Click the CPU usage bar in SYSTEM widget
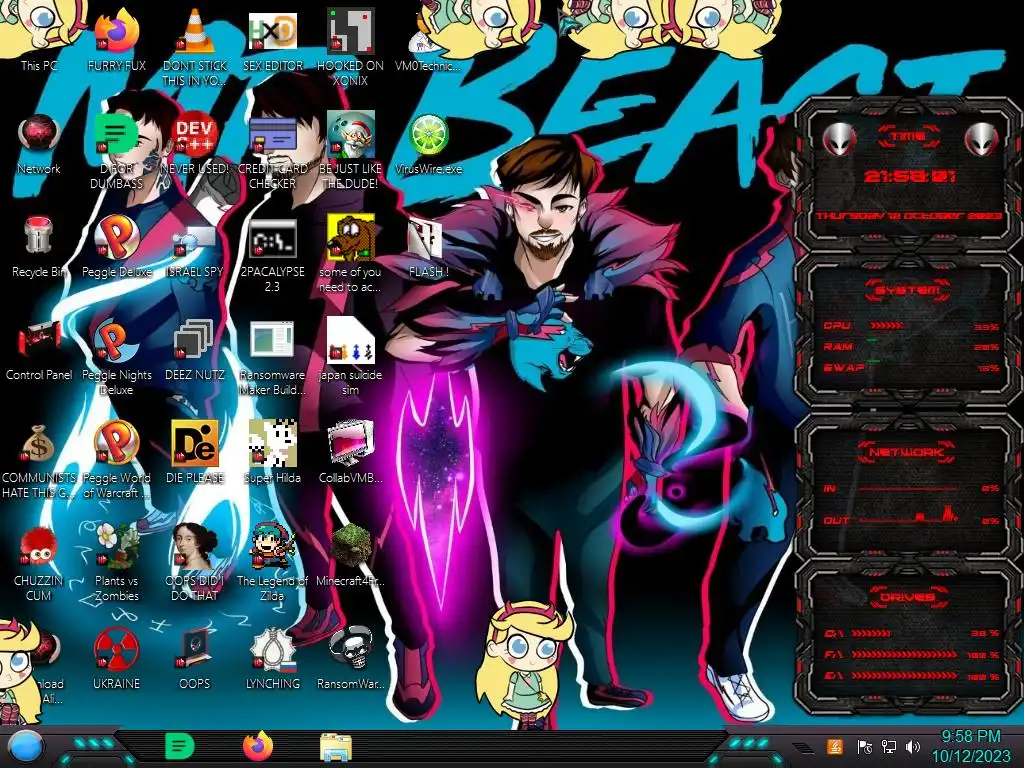Viewport: 1024px width, 768px height. (x=886, y=325)
